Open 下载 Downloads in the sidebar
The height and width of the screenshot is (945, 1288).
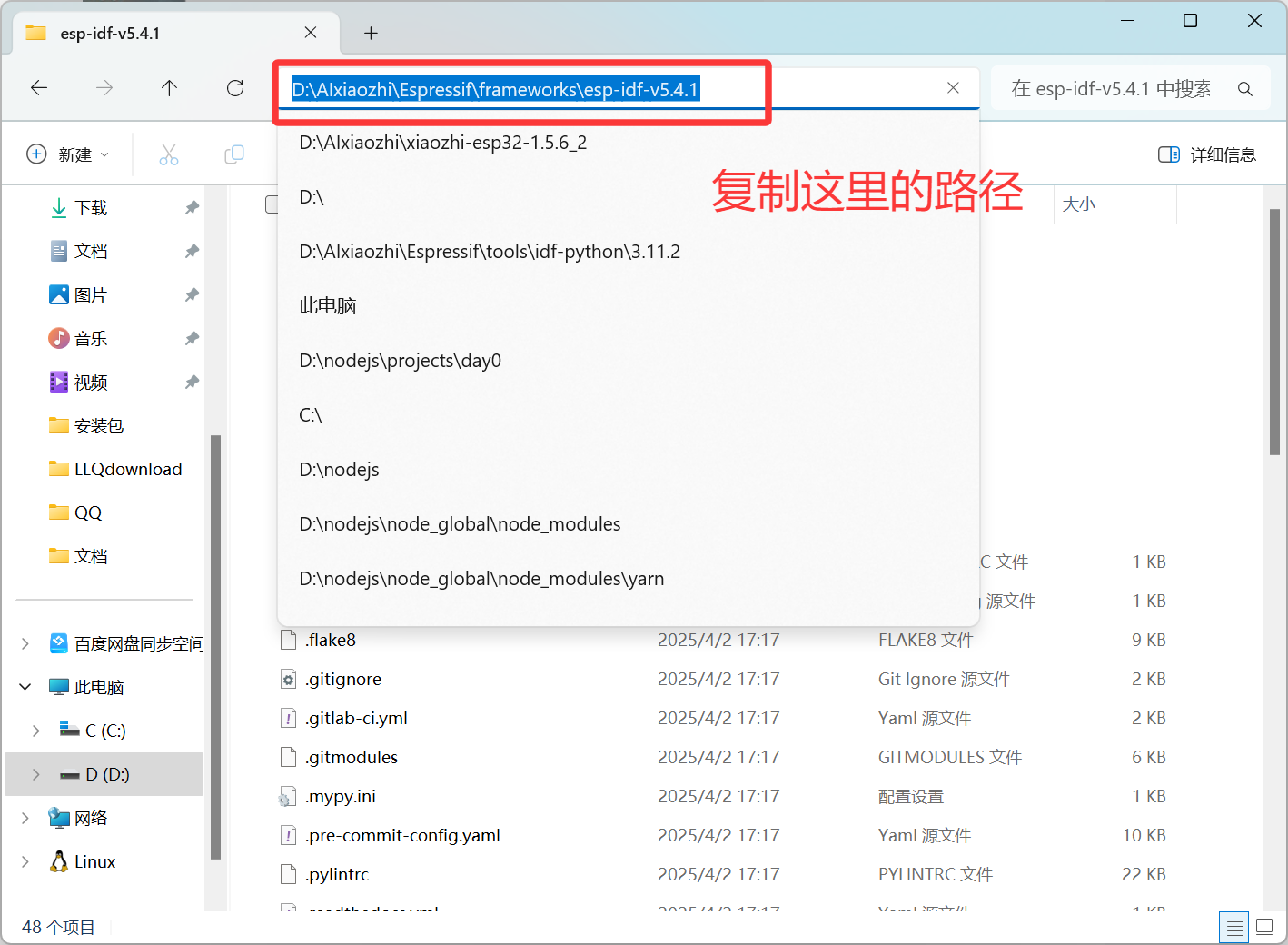point(91,208)
